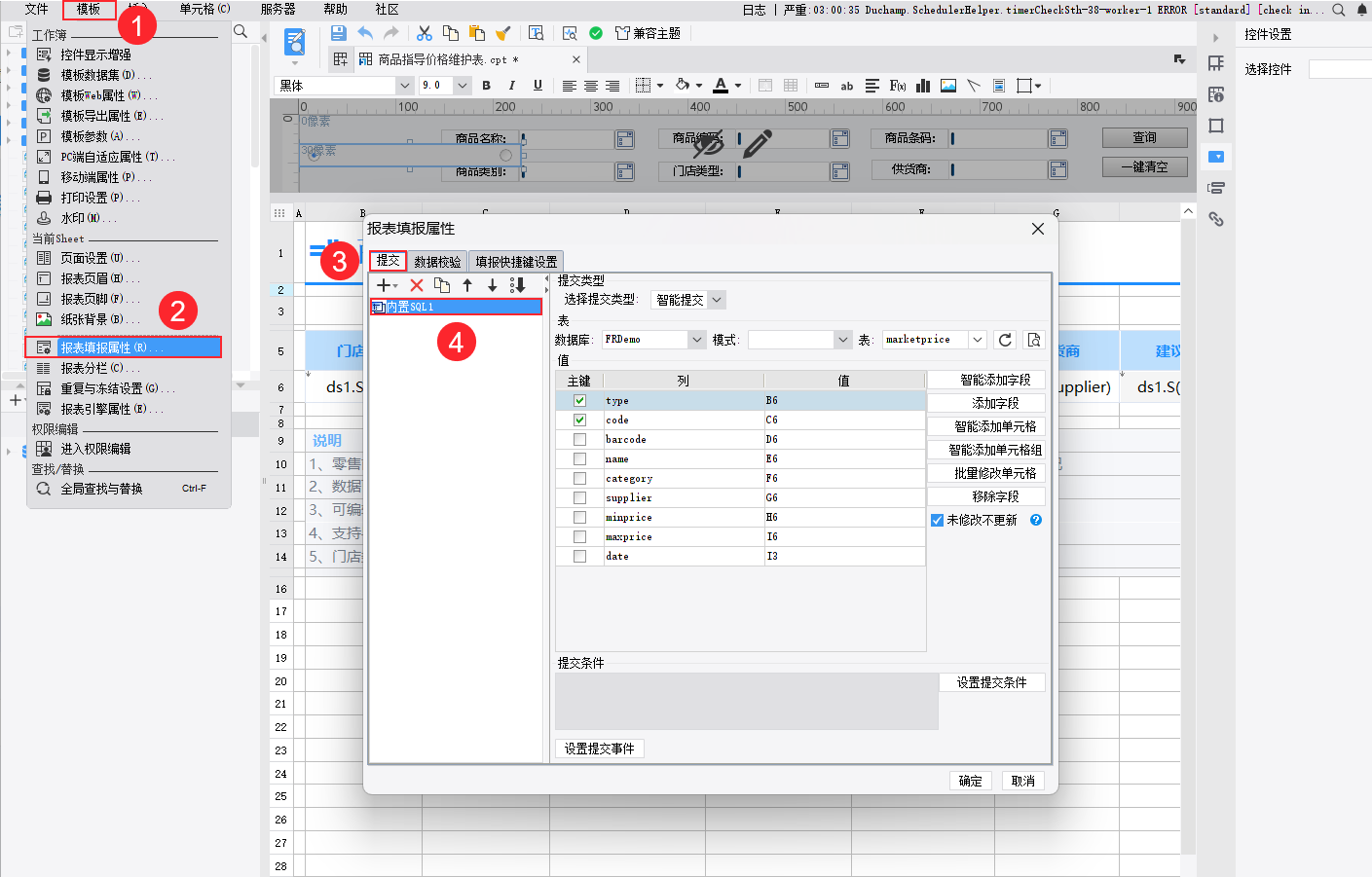Sort submit entries icon
The width and height of the screenshot is (1372, 877).
(x=518, y=285)
